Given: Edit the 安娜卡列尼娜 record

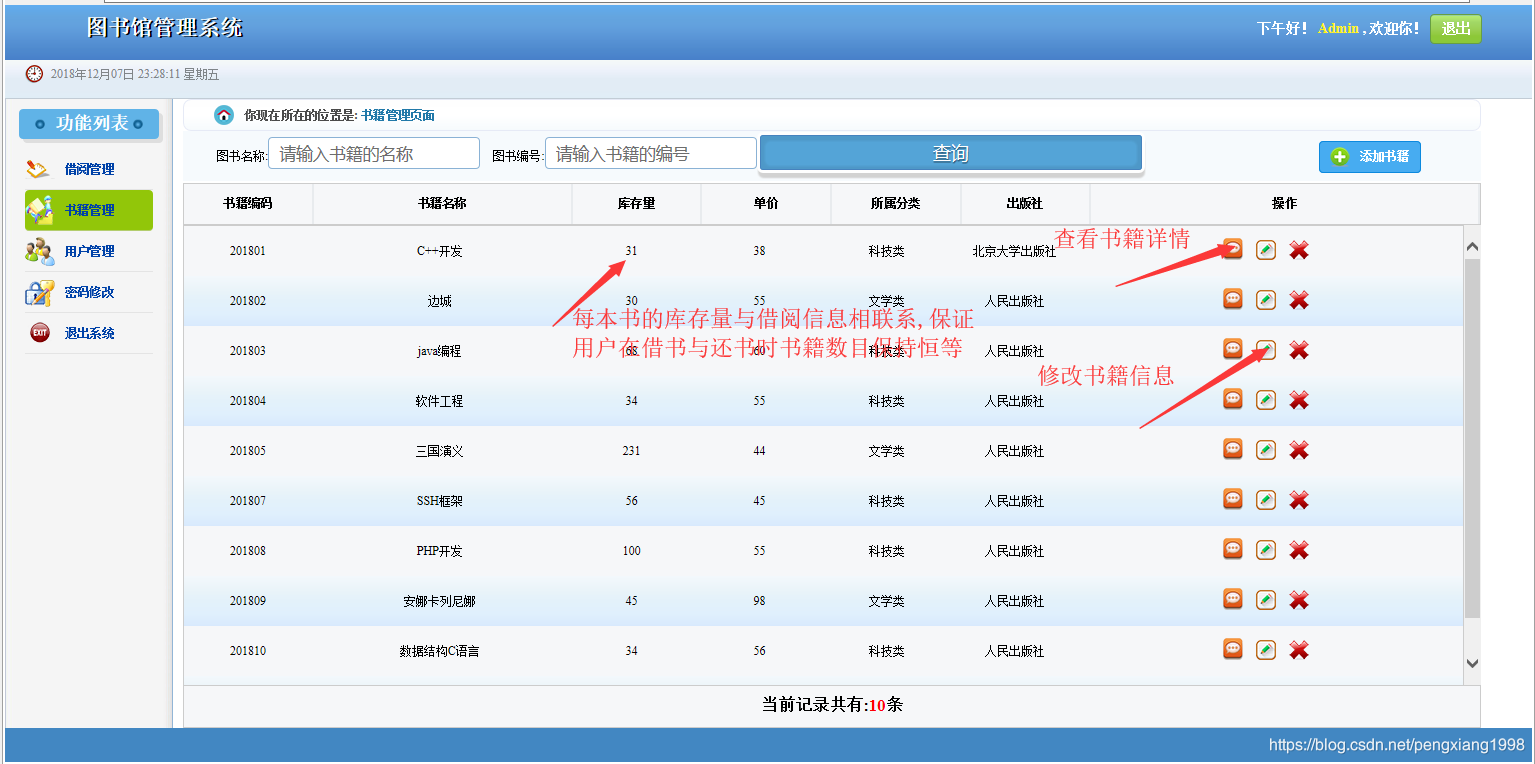Looking at the screenshot, I should (1266, 600).
